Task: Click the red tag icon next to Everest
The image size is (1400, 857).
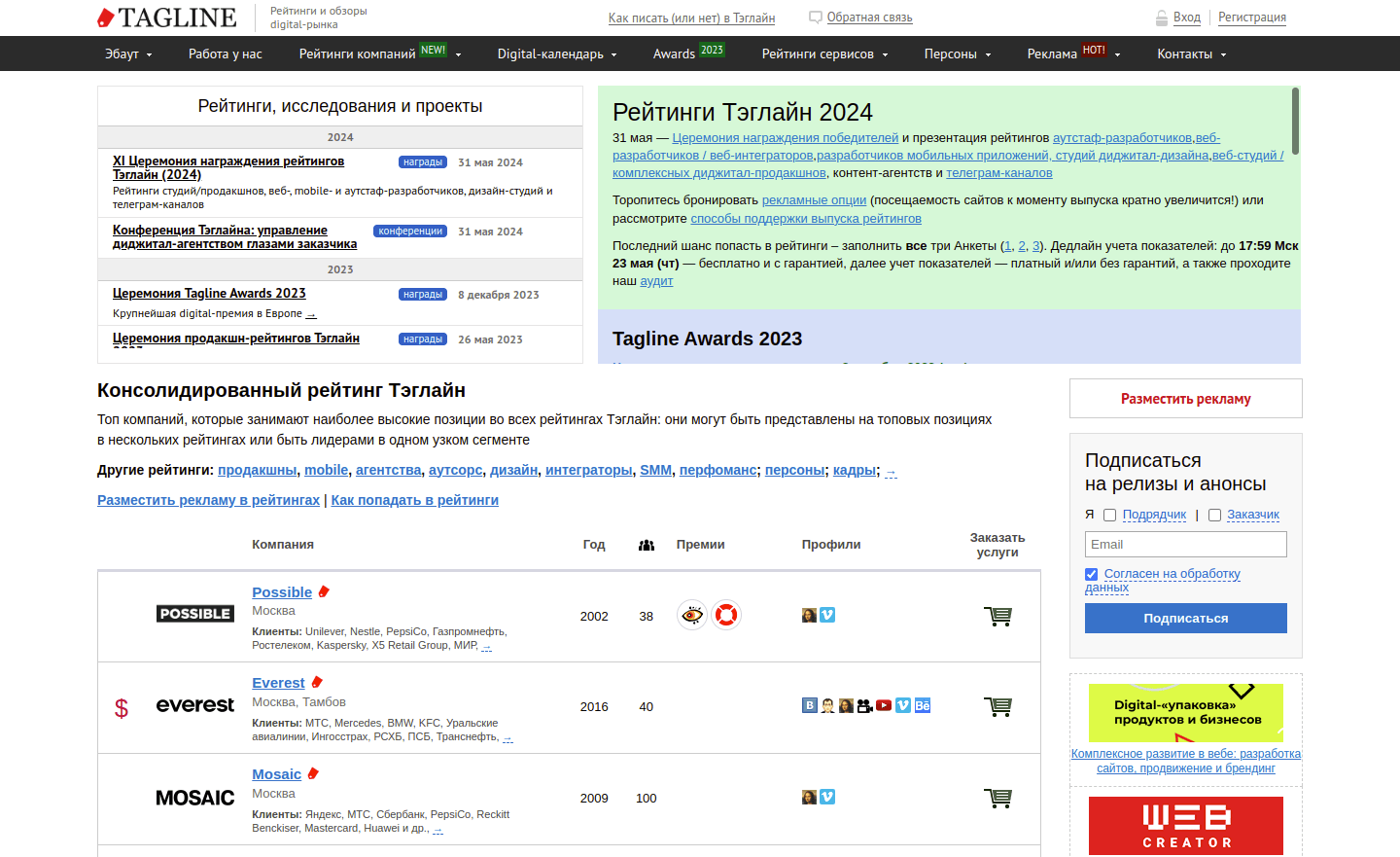Action: tap(317, 683)
